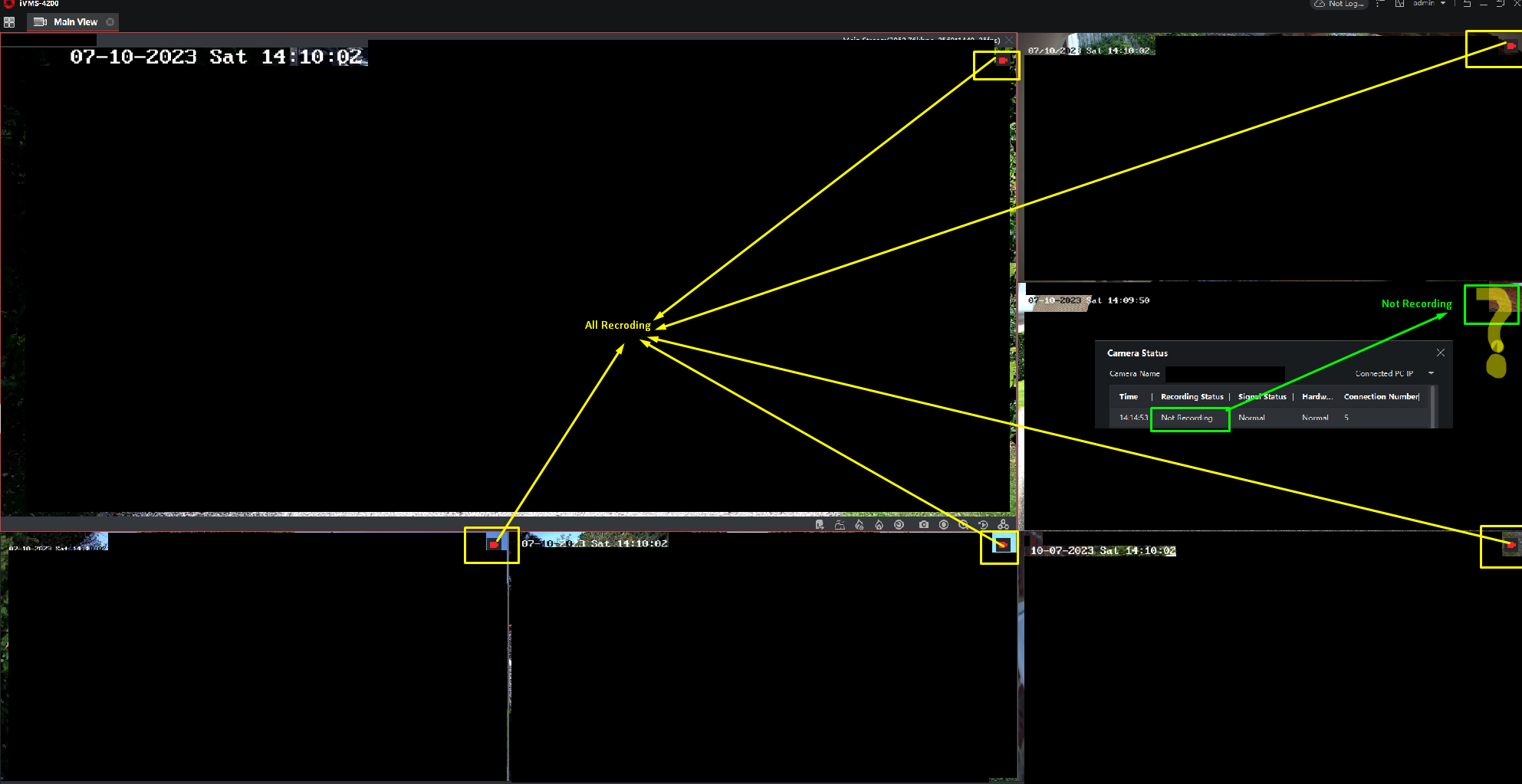Start manual recording from live view toolbar
Screen dimensions: 1522x784
944,525
